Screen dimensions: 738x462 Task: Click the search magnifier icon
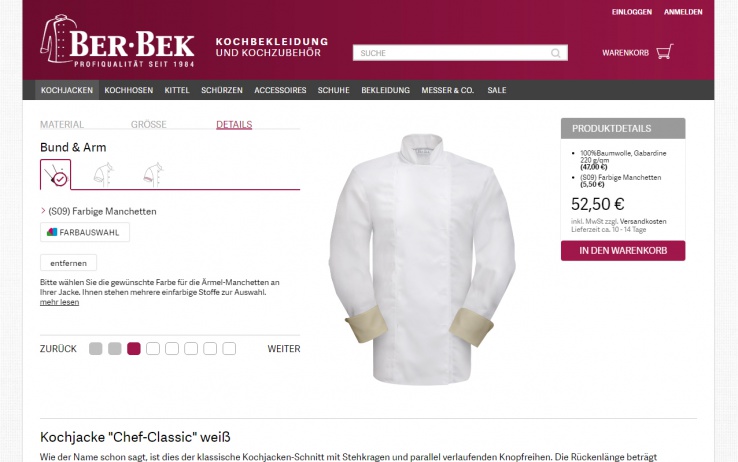(556, 53)
